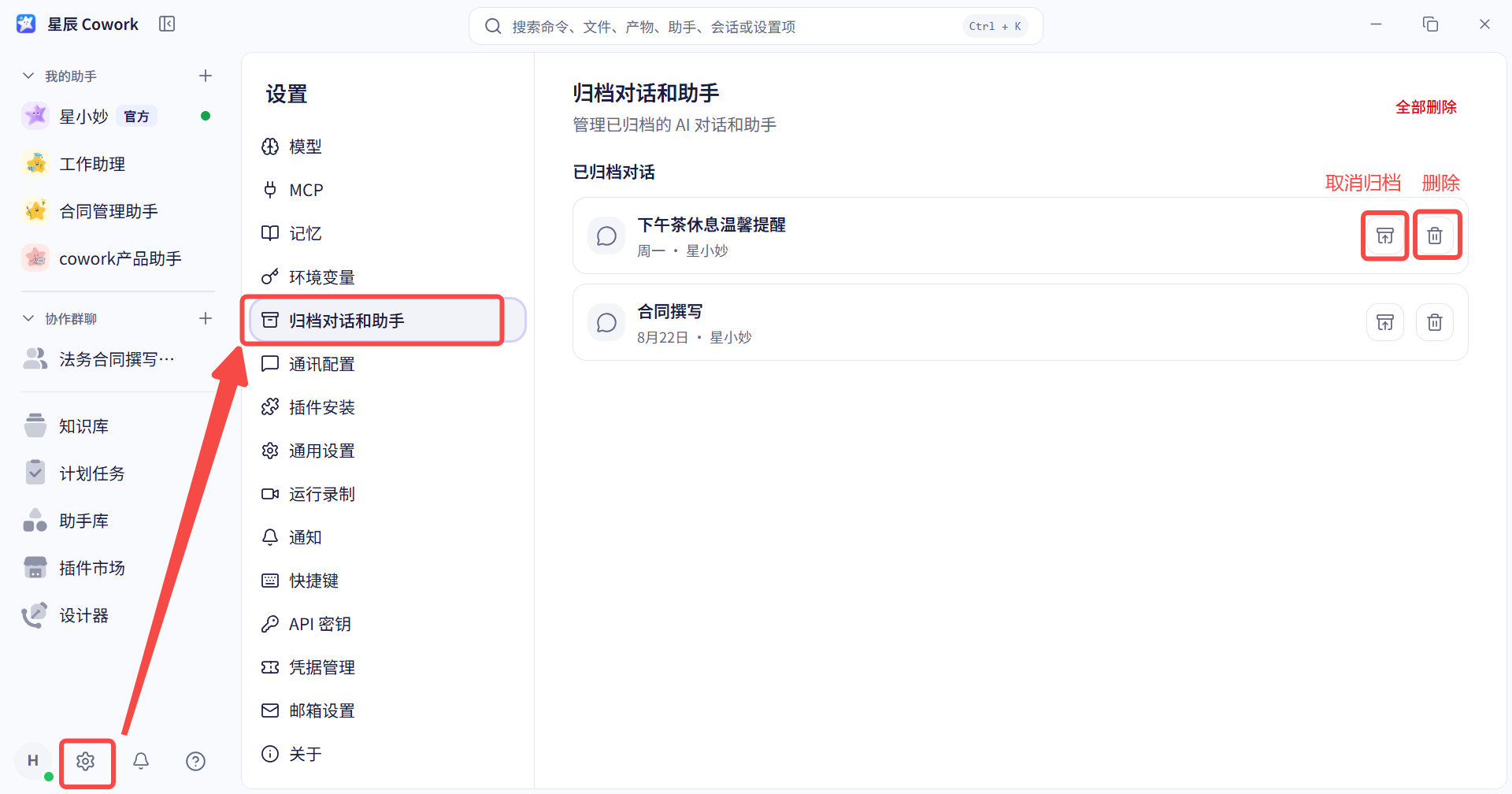Screen dimensions: 1512x794
Task: Open the 法务合同撰写 group chat
Action: click(118, 359)
